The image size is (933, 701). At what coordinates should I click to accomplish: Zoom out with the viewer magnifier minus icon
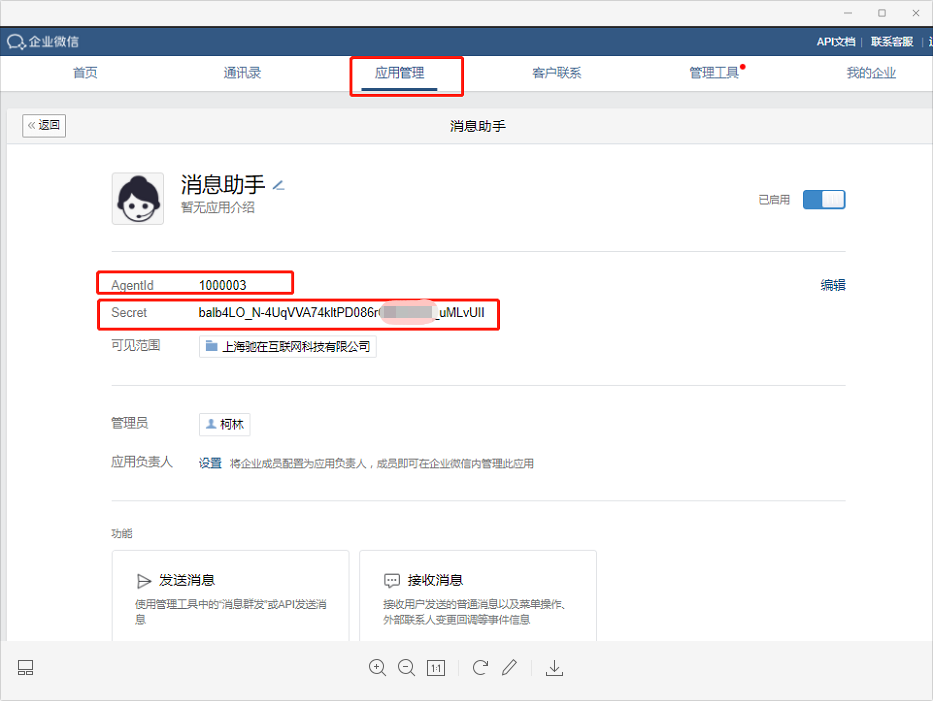point(406,668)
